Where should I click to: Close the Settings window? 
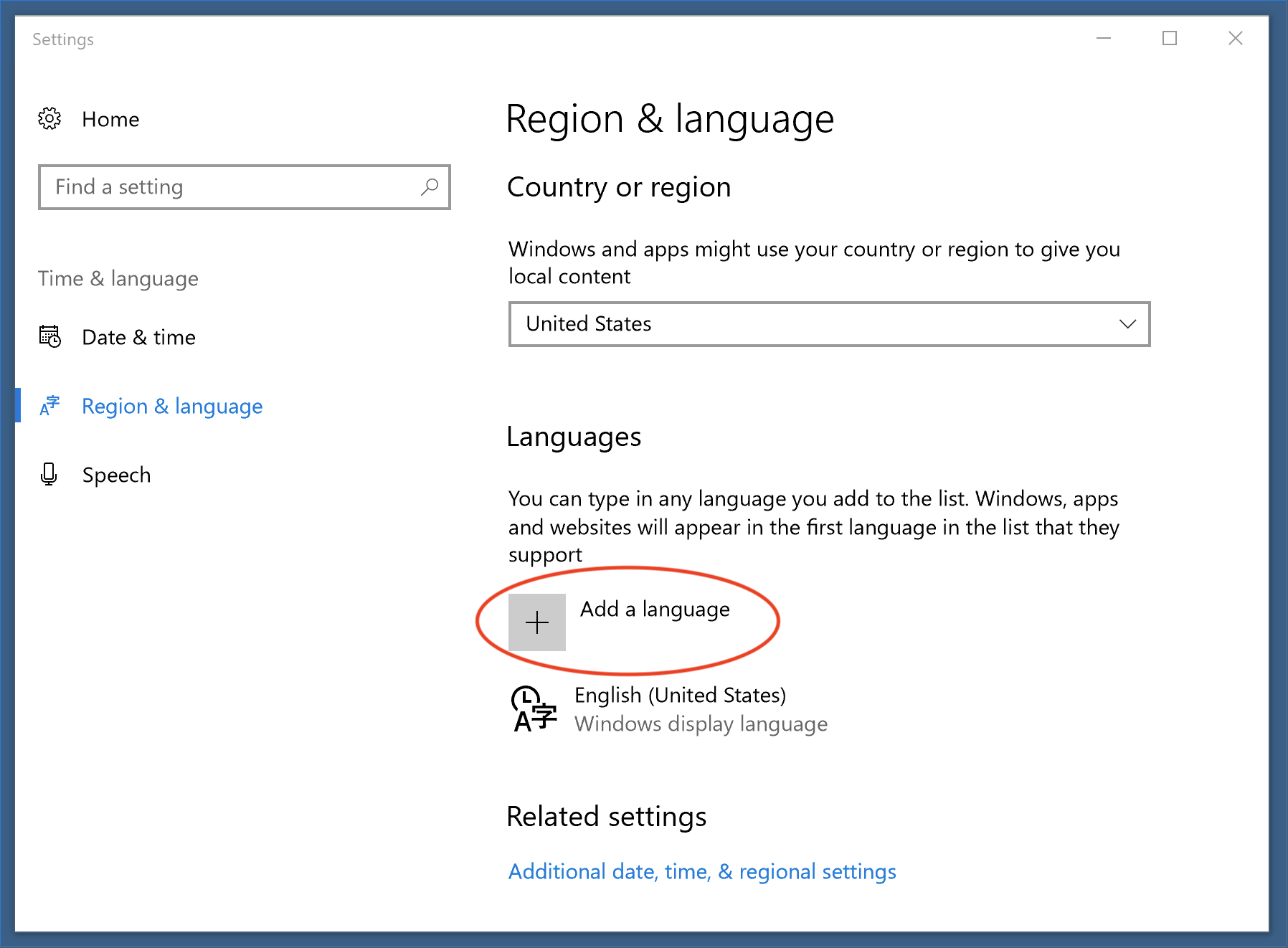(x=1235, y=38)
